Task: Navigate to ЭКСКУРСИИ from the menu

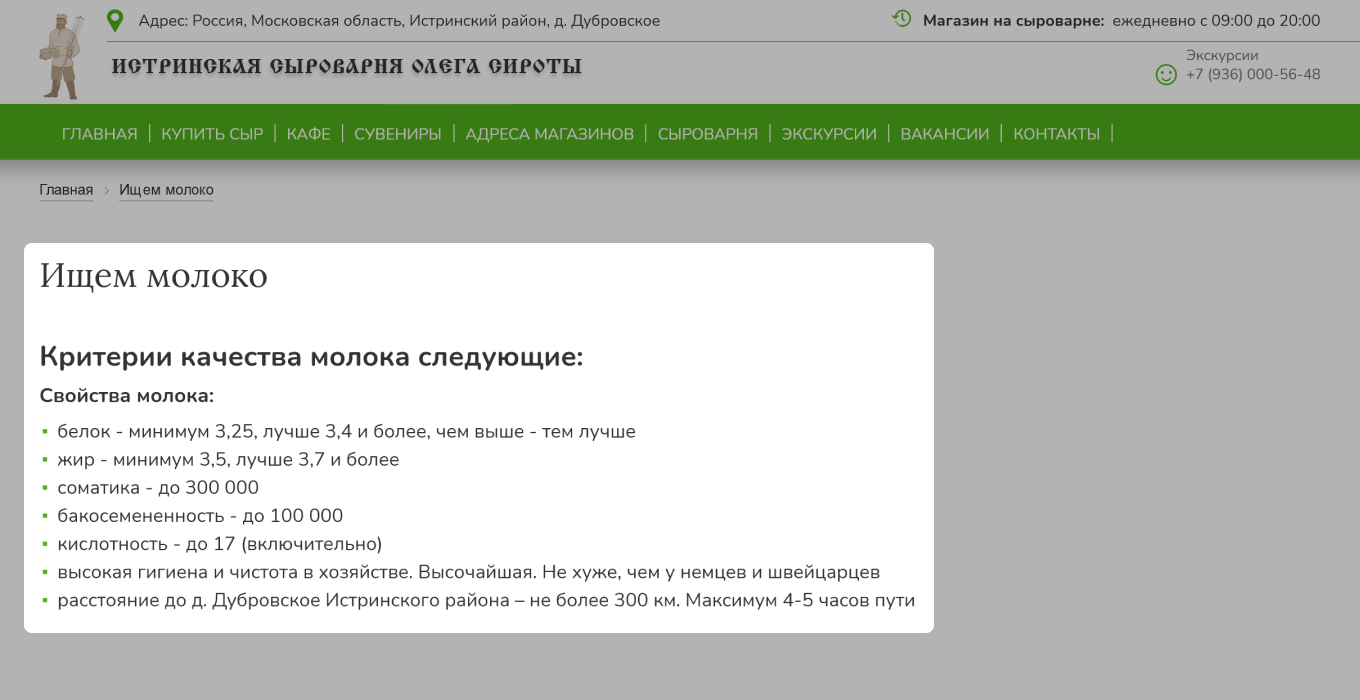Action: (829, 132)
